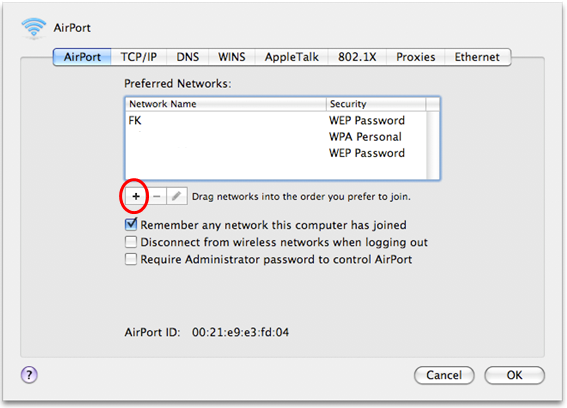Switch to the TCP/IP tab
Image resolution: width=567 pixels, height=408 pixels.
pos(139,57)
